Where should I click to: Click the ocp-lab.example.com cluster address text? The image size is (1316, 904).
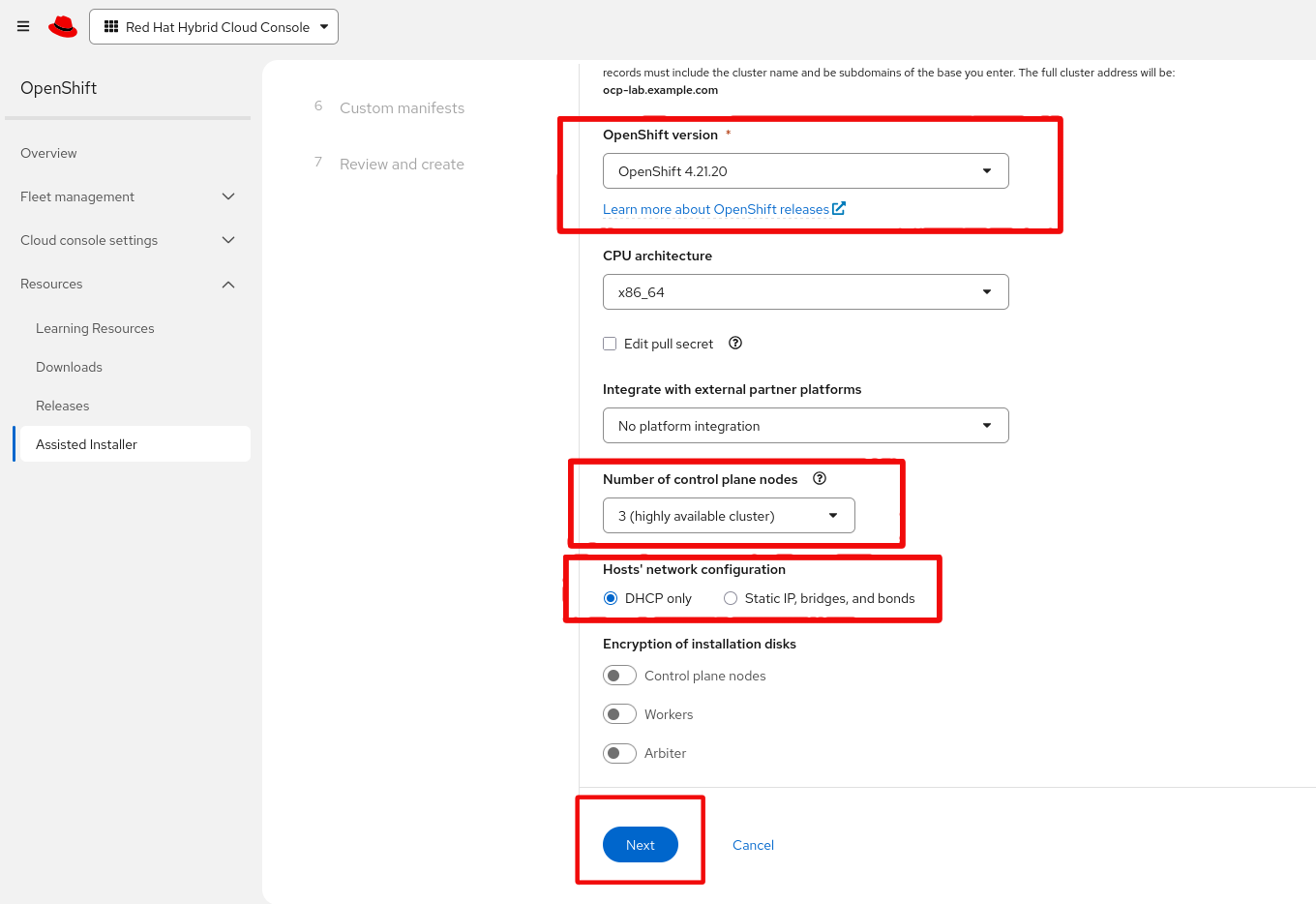coord(660,90)
